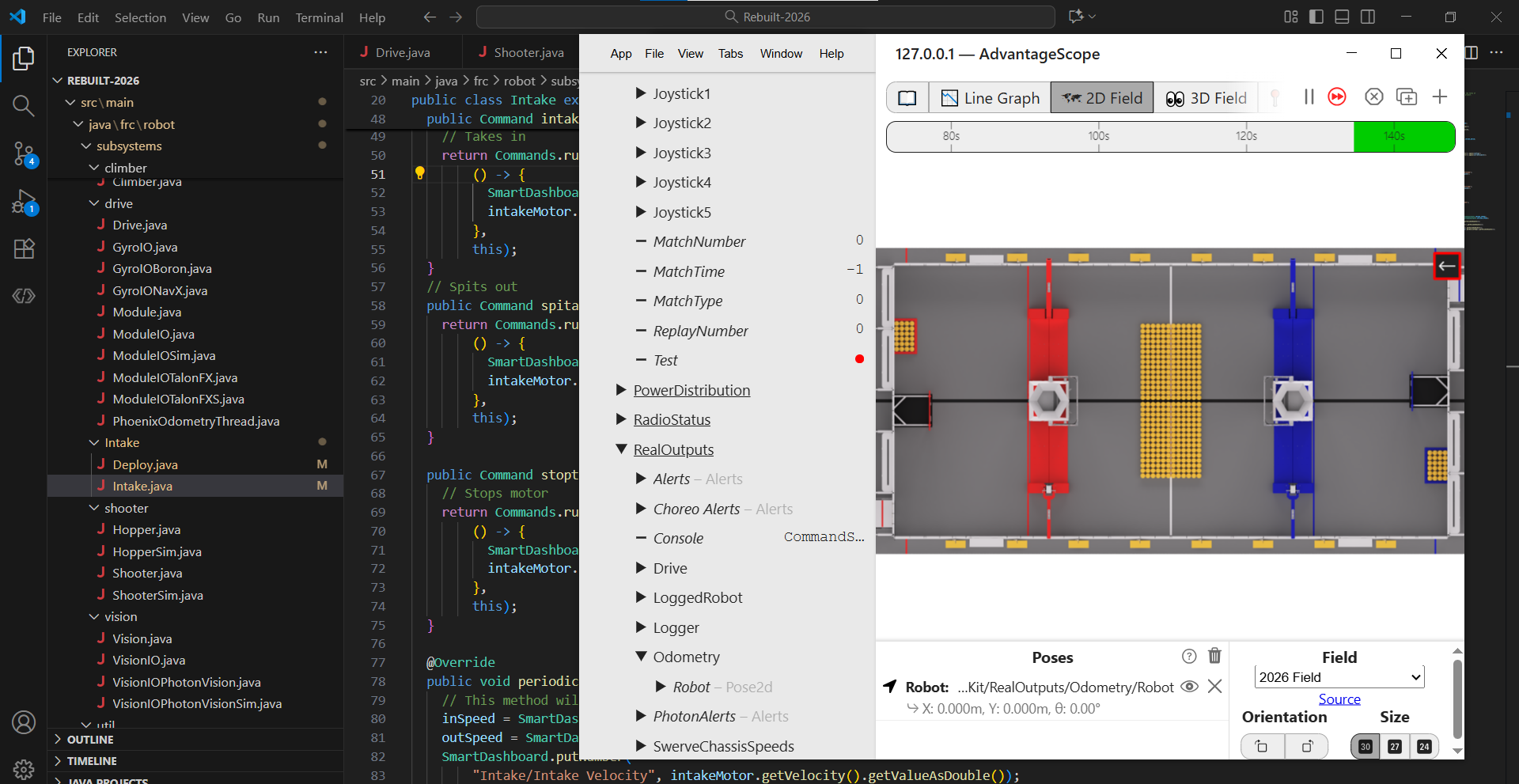Toggle visibility of the Robot pose

coord(1189,687)
